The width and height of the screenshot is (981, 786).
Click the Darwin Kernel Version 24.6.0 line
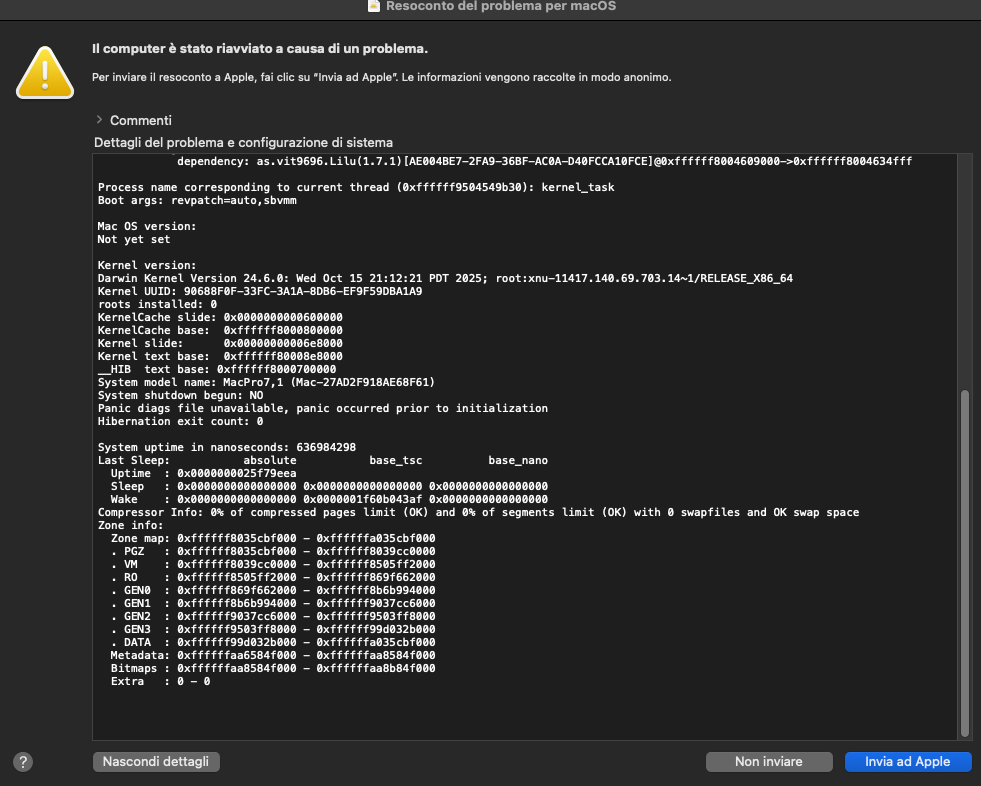click(445, 278)
